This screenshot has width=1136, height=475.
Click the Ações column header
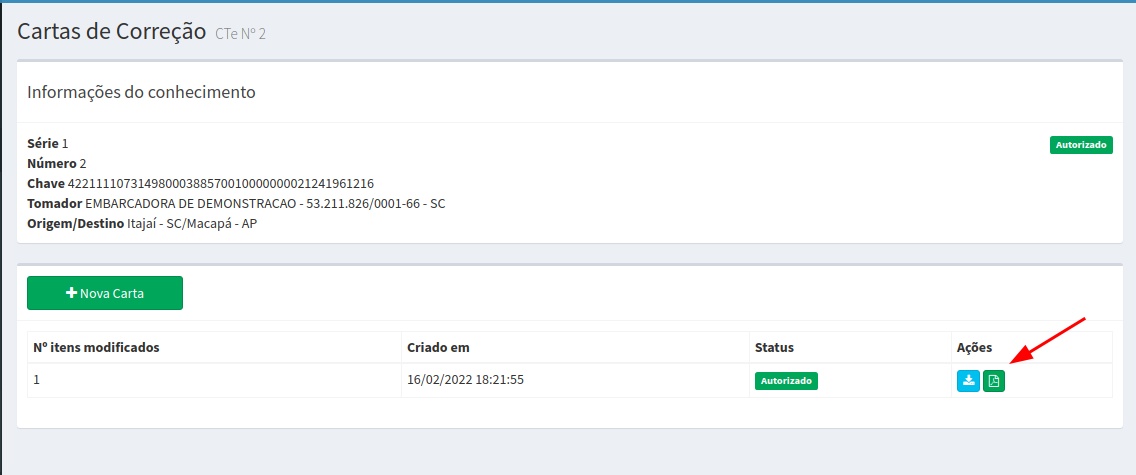pos(974,347)
